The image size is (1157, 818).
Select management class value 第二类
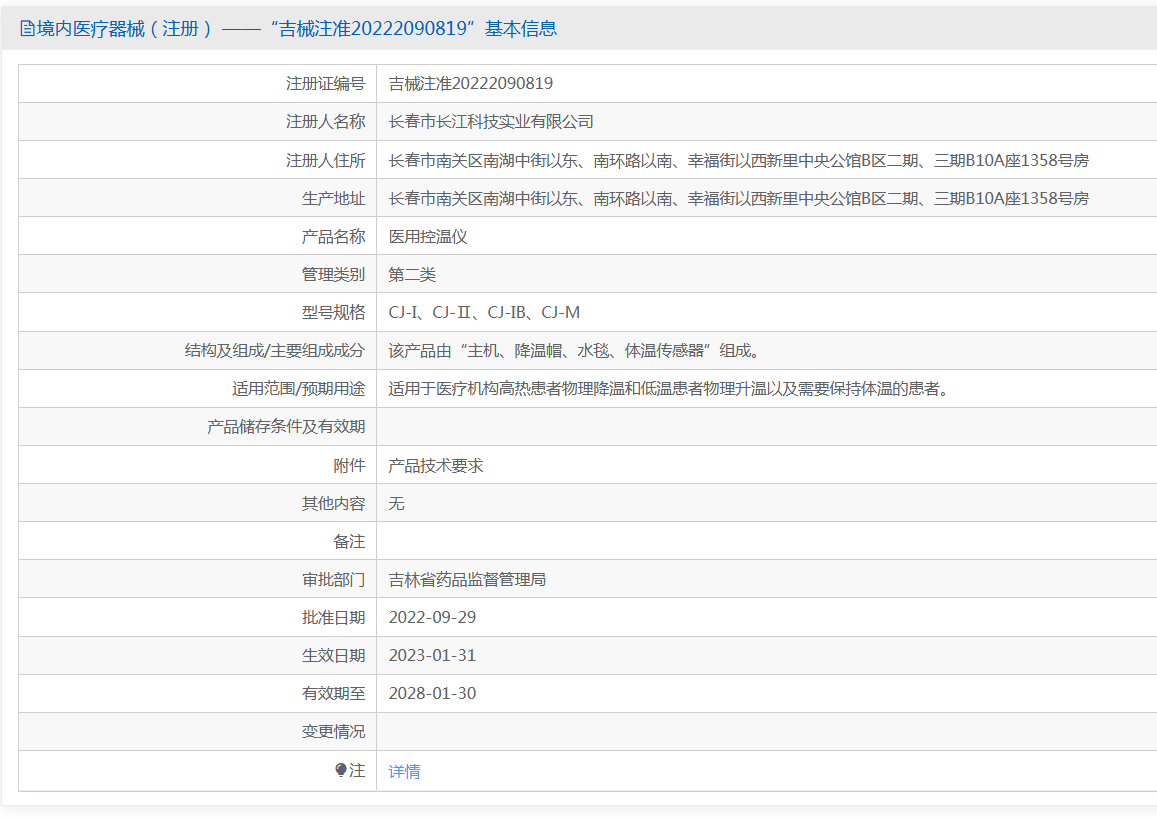click(412, 275)
